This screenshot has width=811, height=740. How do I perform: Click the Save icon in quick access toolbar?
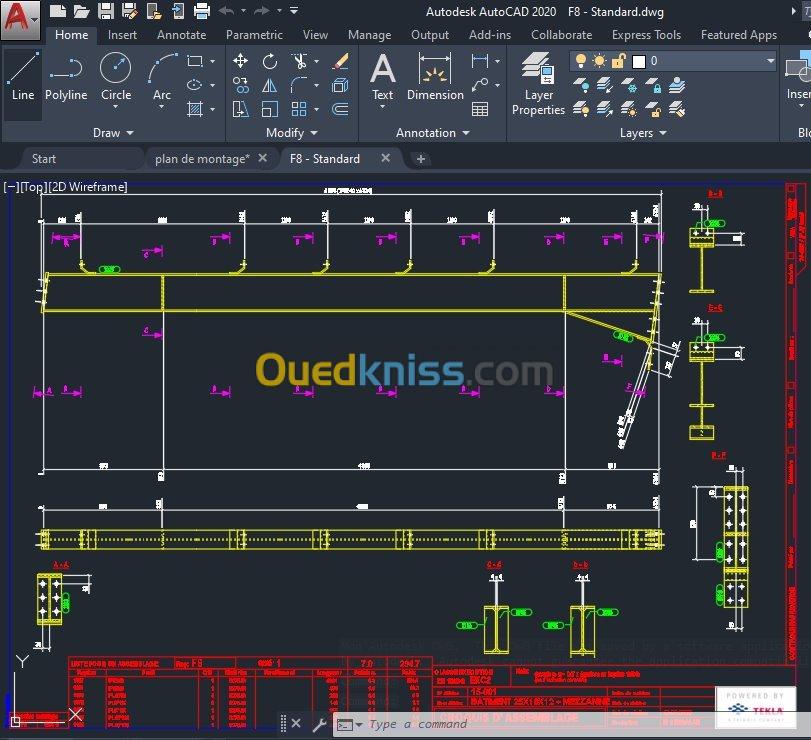[106, 11]
